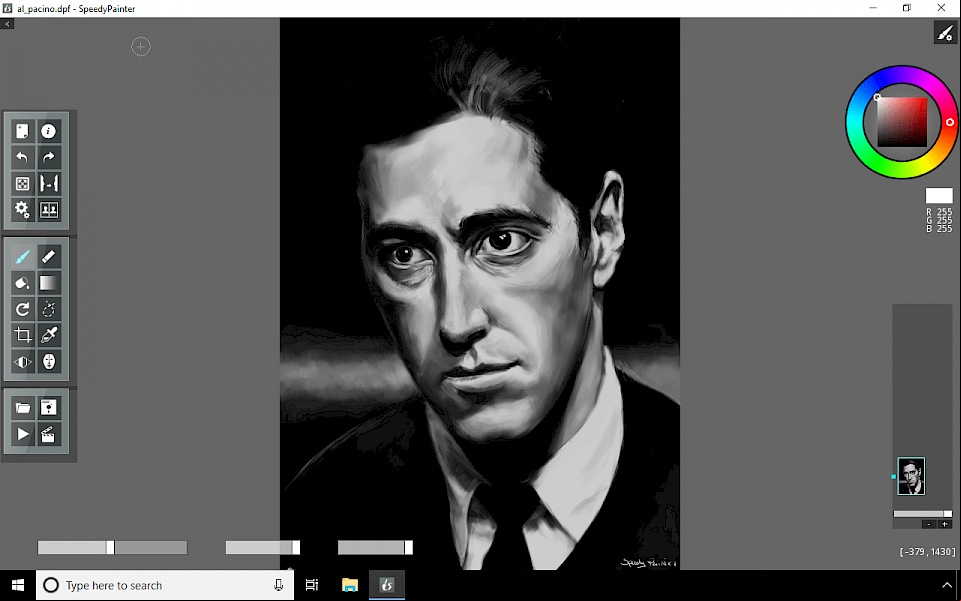Open the reference image view icon
The image size is (961, 601).
(x=48, y=210)
